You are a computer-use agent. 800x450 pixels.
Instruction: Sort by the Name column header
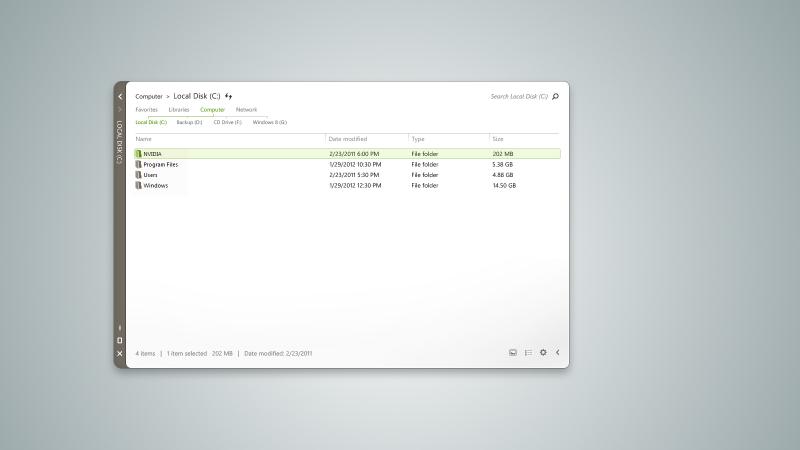click(143, 139)
